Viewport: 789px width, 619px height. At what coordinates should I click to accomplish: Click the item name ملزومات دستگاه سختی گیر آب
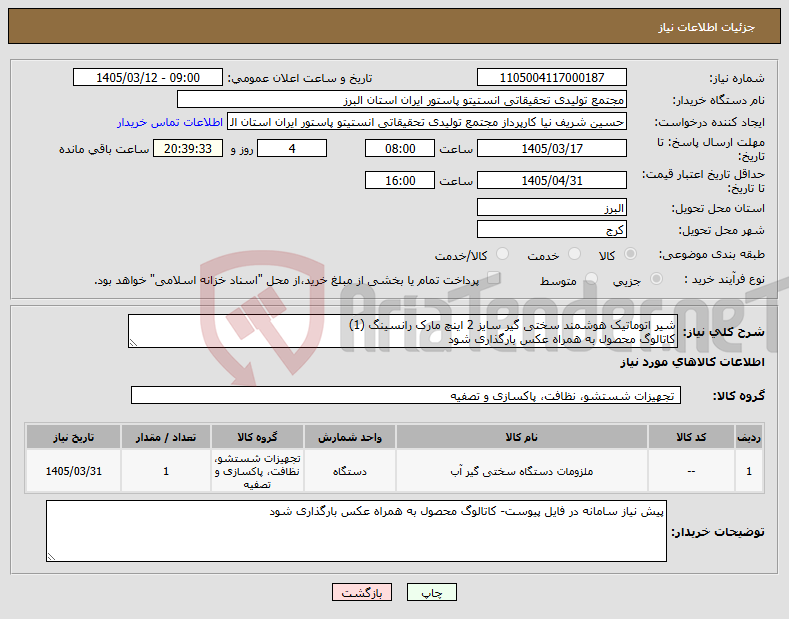click(x=521, y=472)
